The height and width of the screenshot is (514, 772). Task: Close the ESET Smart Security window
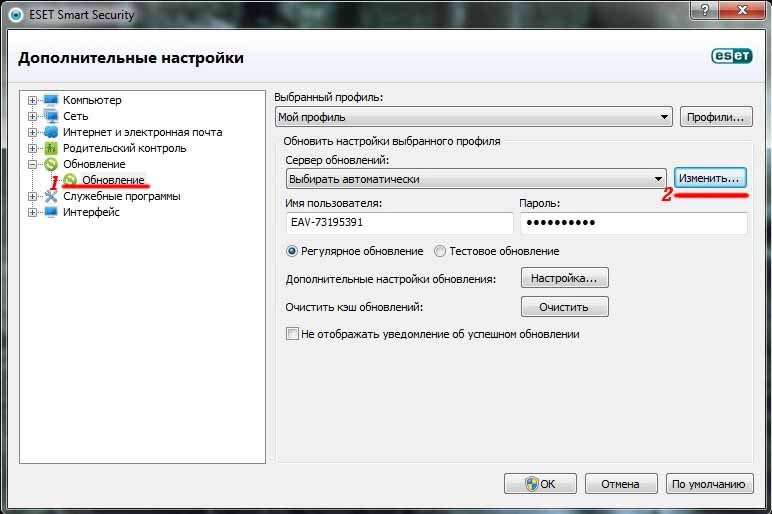pos(742,10)
